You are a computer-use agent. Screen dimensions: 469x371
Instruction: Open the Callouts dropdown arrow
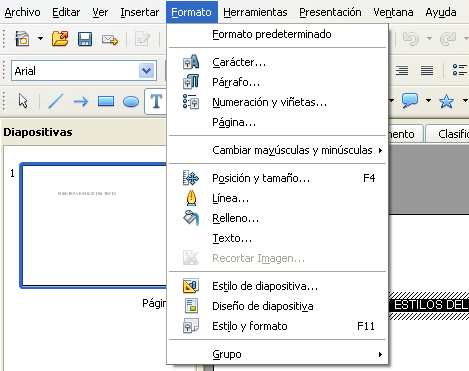click(429, 100)
